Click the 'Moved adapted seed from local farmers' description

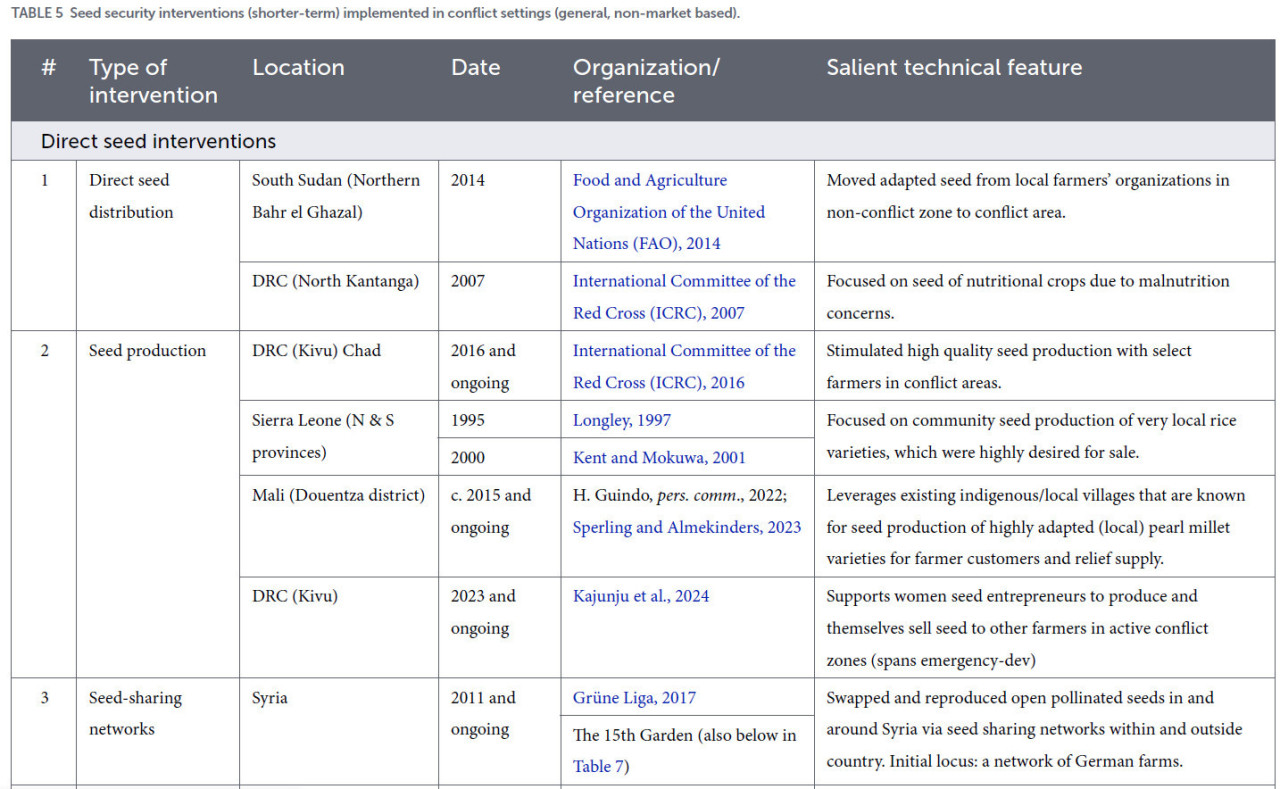pyautogui.click(x=1028, y=196)
